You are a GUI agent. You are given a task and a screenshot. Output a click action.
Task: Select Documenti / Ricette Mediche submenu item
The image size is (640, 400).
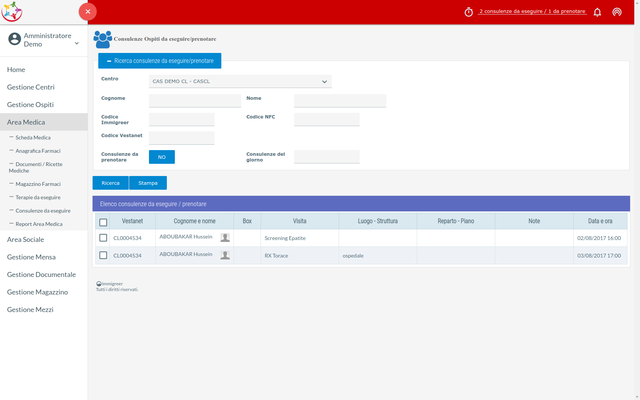pos(36,167)
